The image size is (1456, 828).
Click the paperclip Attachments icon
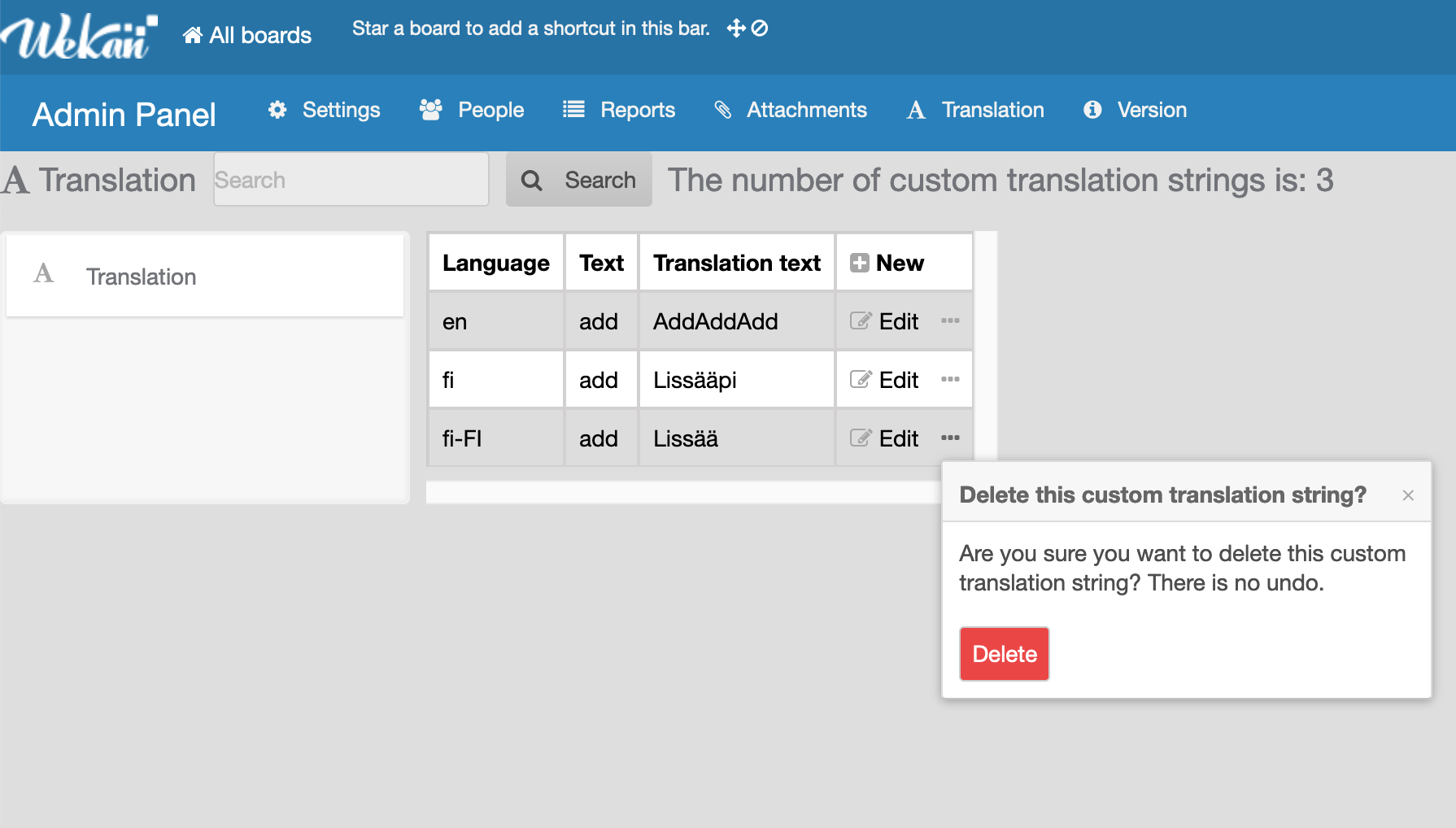pyautogui.click(x=722, y=110)
